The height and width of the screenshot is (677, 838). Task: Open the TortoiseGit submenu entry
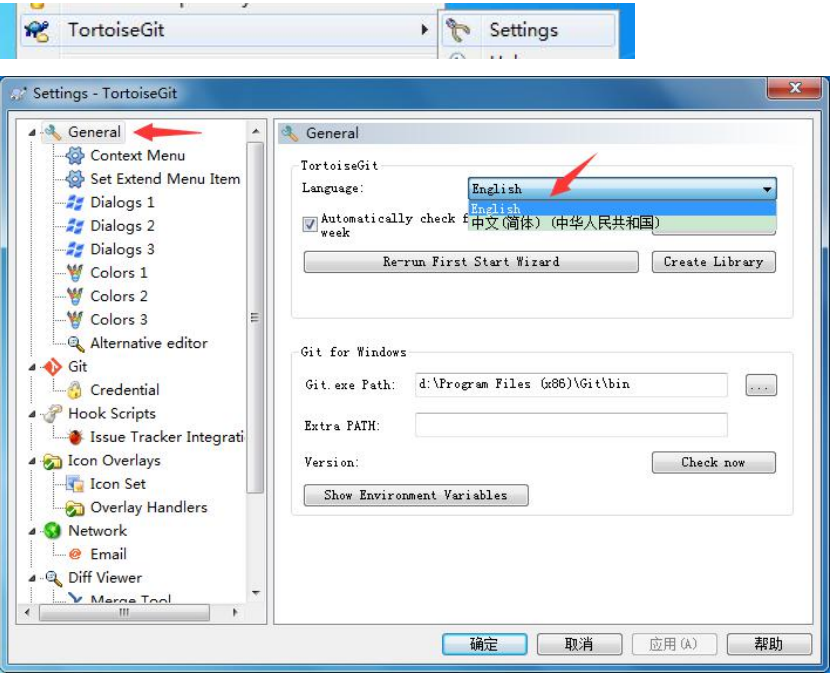227,30
